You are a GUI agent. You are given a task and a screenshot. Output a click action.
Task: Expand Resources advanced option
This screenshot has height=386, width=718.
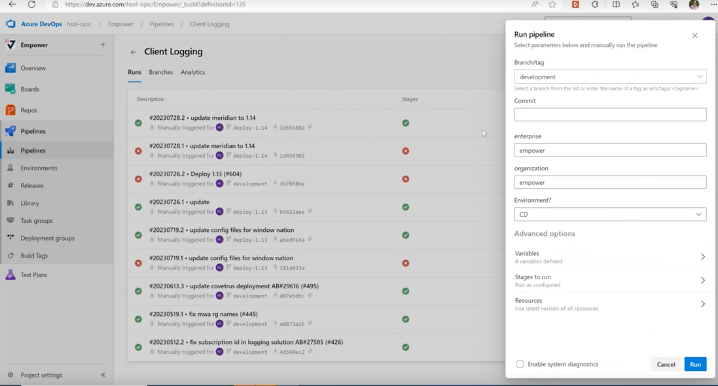pyautogui.click(x=610, y=304)
